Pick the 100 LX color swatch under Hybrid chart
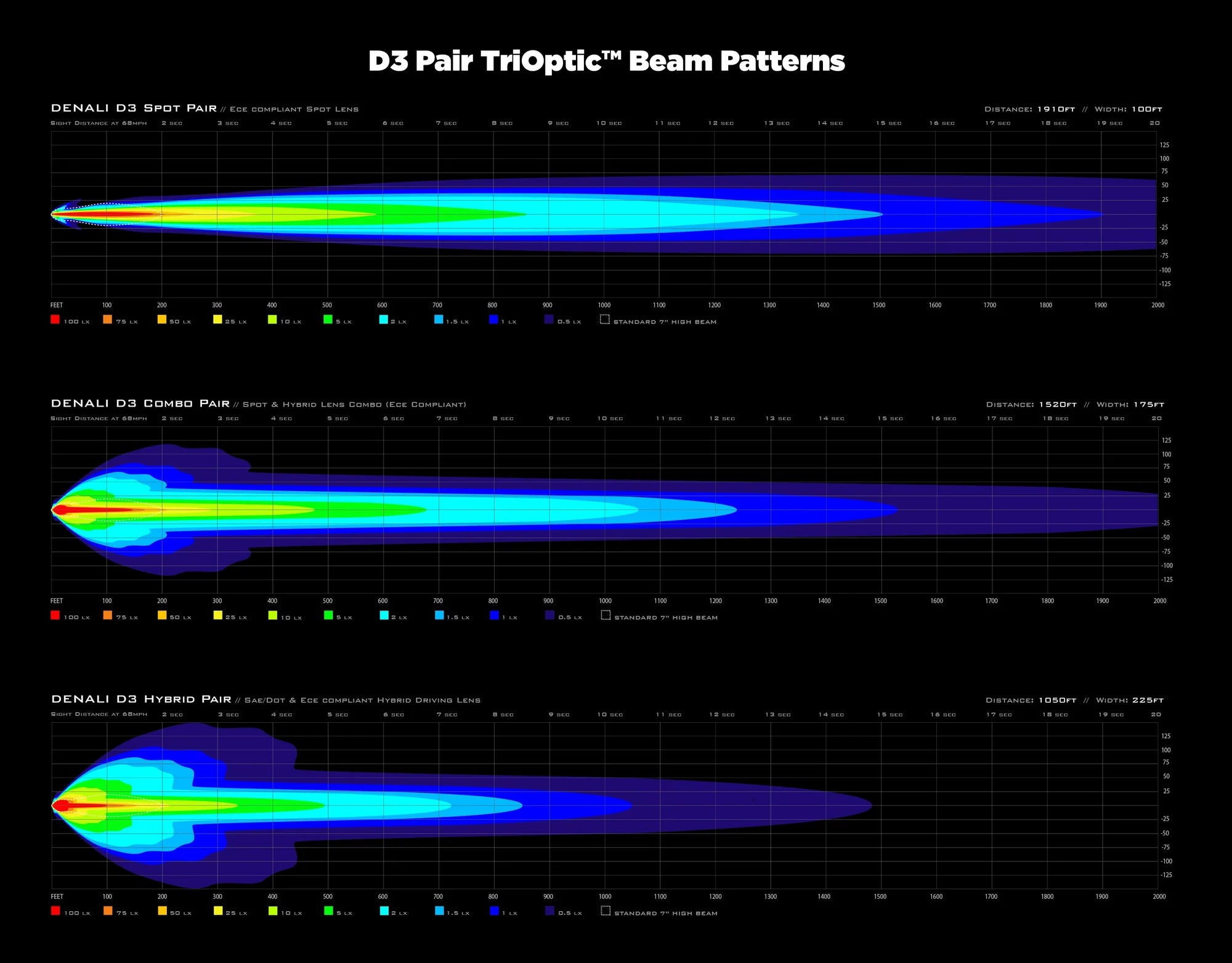Image resolution: width=1232 pixels, height=963 pixels. tap(55, 912)
